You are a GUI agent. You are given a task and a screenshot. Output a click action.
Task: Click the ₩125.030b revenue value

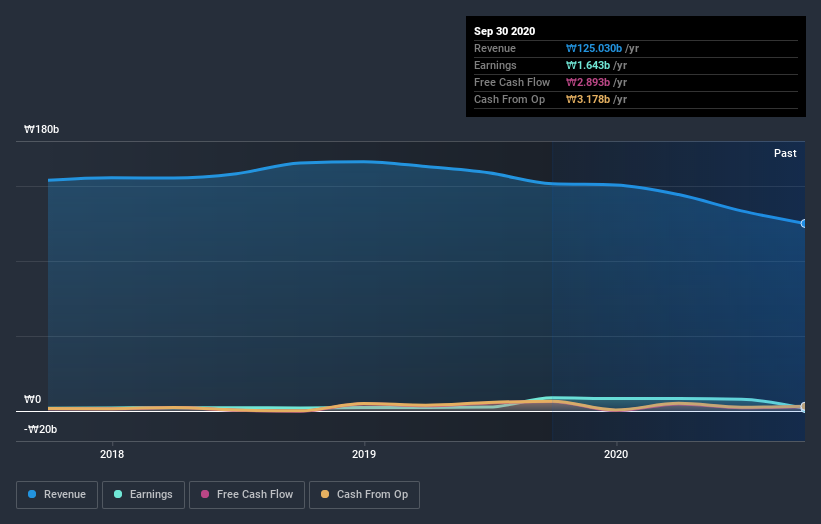[x=594, y=48]
